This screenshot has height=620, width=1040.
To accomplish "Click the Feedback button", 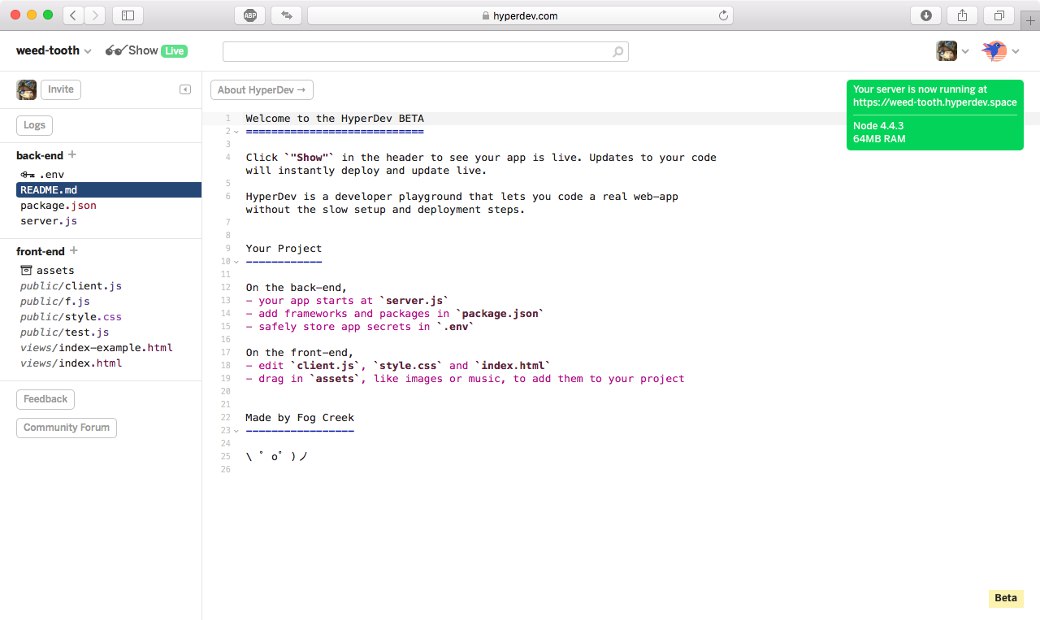I will click(x=45, y=399).
